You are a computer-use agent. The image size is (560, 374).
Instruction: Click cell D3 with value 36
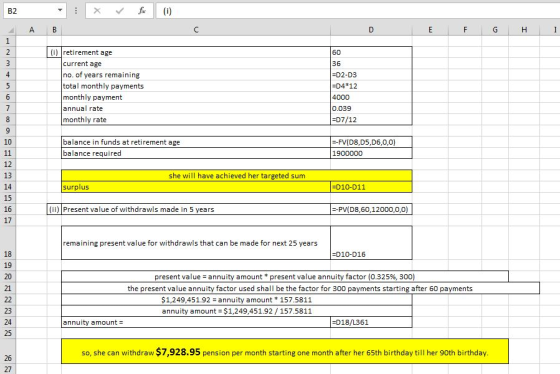point(371,64)
